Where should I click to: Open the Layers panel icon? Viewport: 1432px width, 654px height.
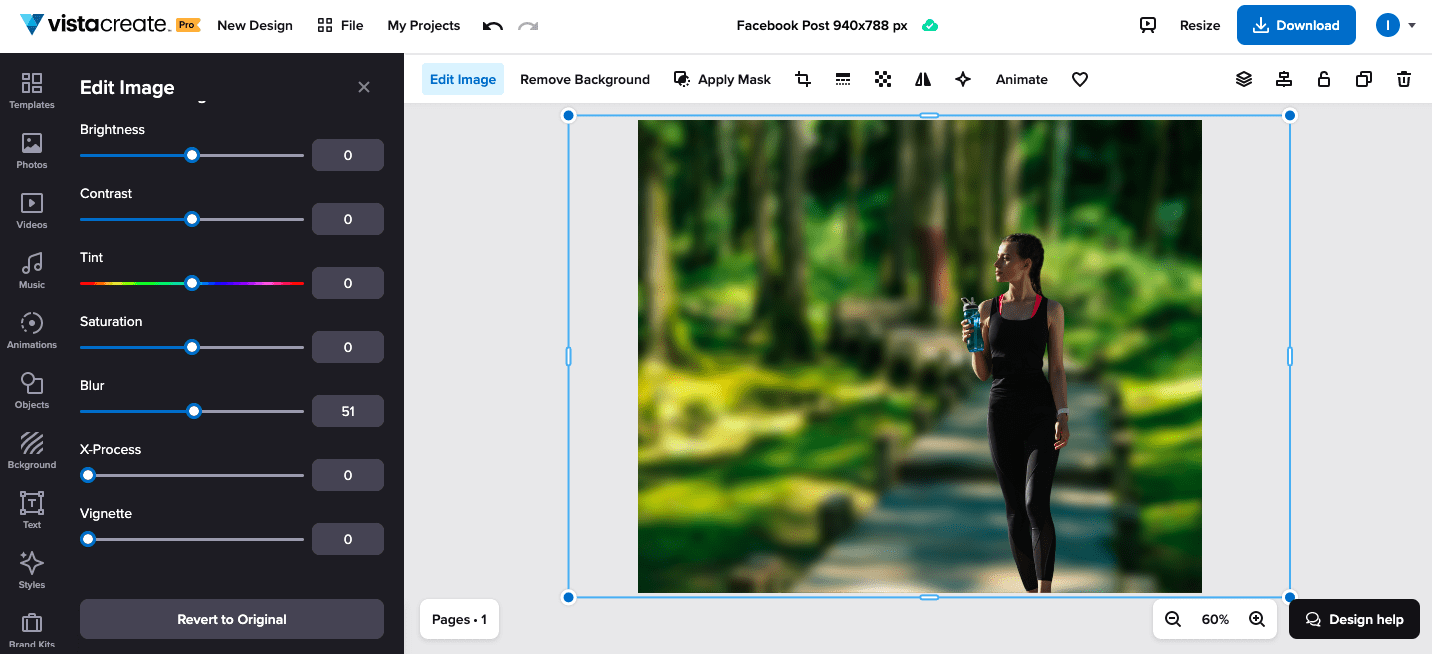[x=1243, y=79]
